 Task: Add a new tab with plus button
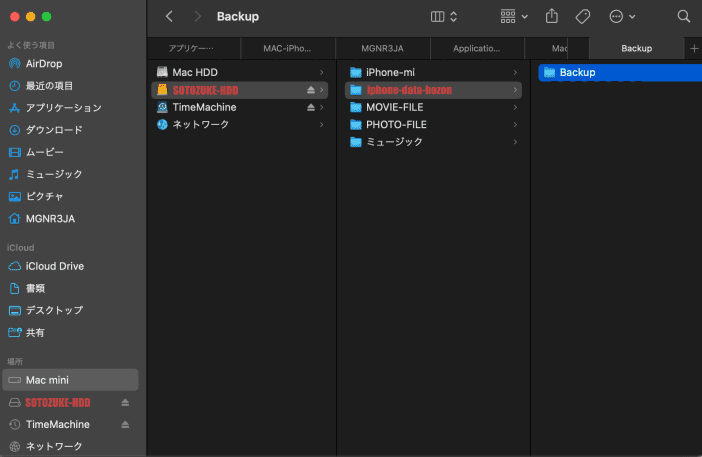[694, 48]
